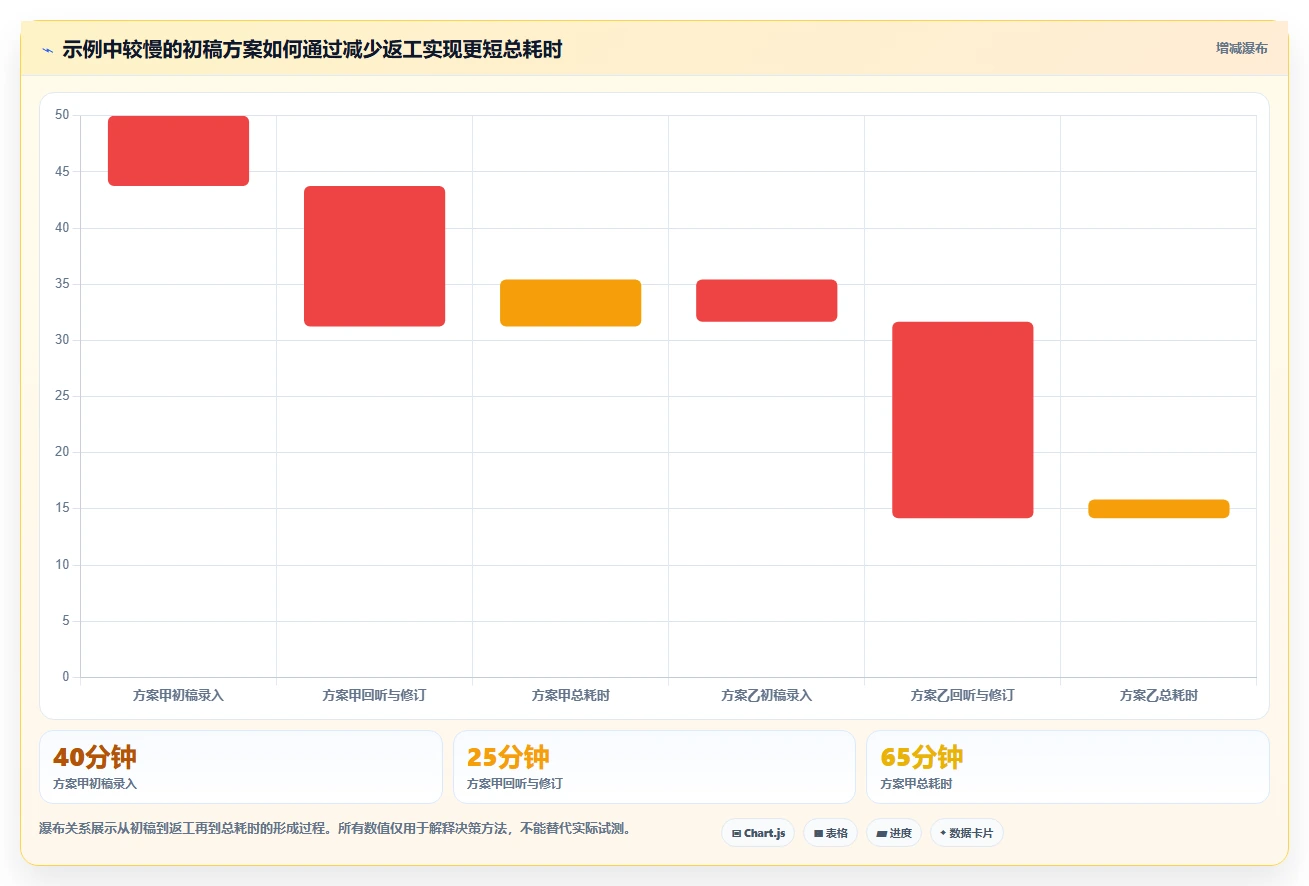Click y-axis tick label 45
The height and width of the screenshot is (886, 1309).
coord(62,172)
